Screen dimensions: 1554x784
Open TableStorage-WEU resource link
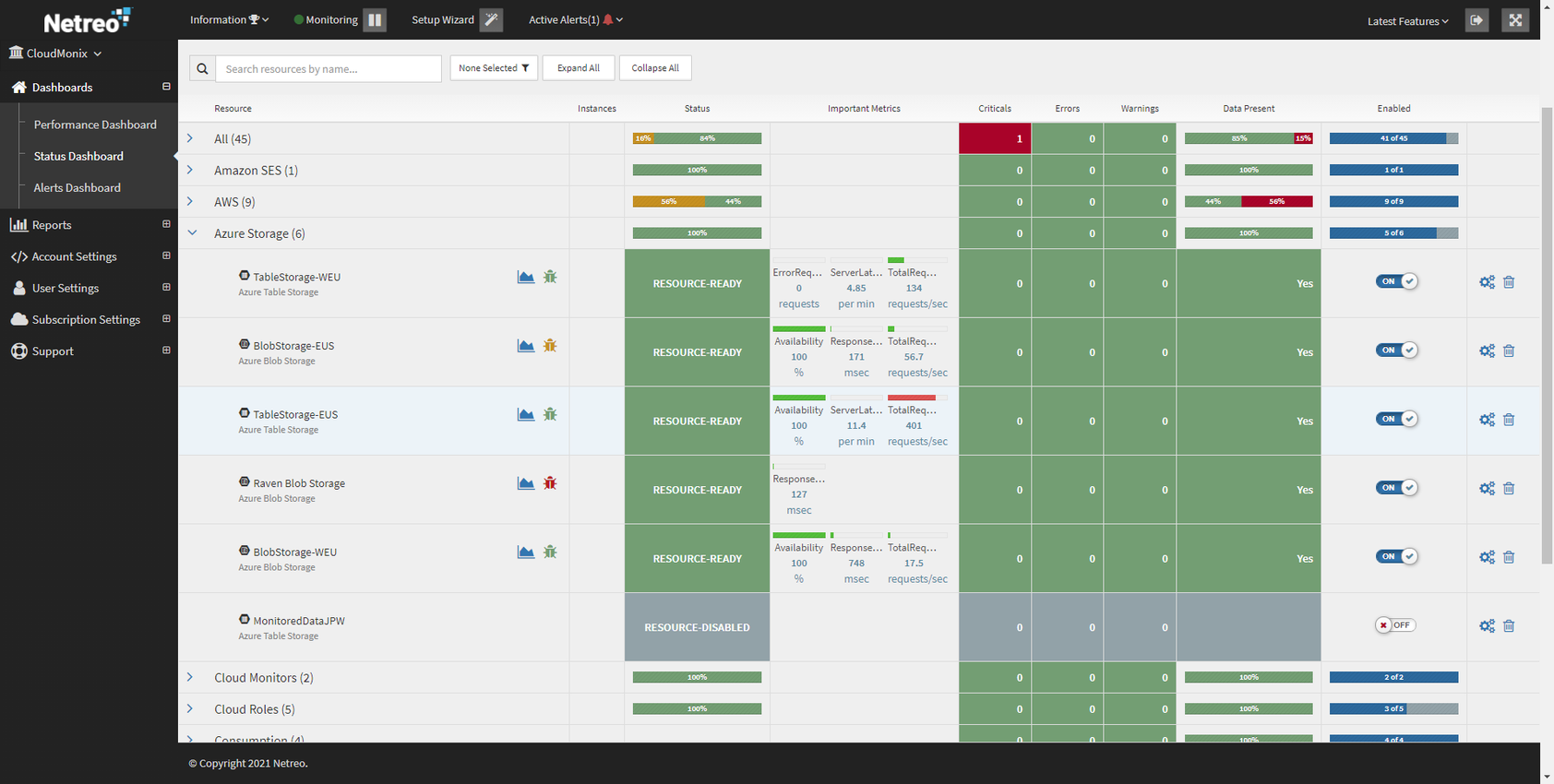tap(297, 277)
